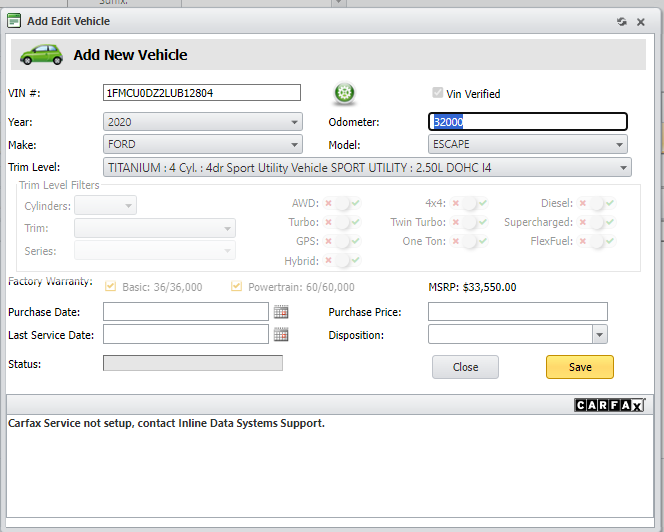Toggle the Supercharged switch
Screen dimensions: 664x532
tap(596, 222)
